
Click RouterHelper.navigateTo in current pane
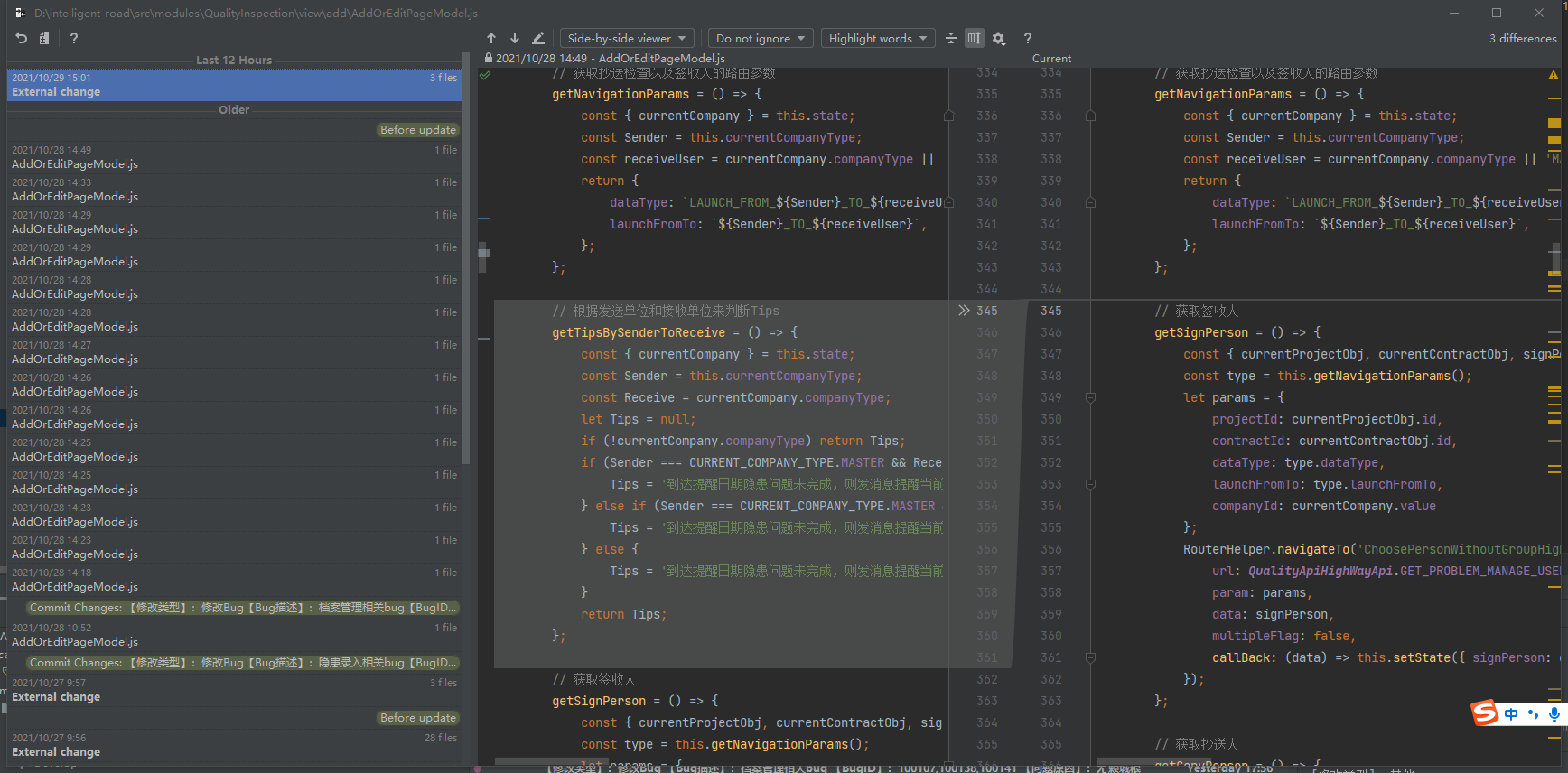pyautogui.click(x=1266, y=549)
